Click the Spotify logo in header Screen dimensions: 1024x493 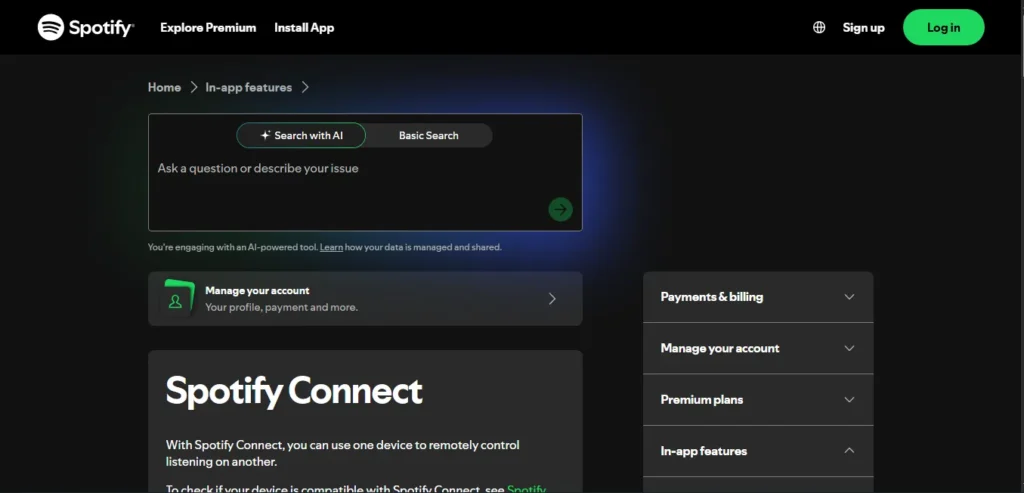86,27
